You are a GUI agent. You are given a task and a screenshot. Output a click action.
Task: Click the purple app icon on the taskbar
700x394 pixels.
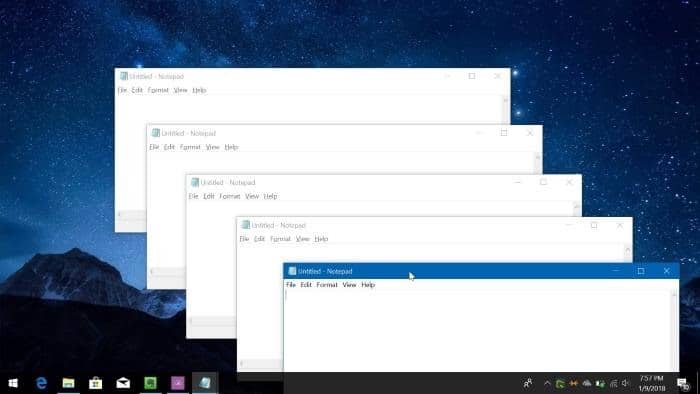(178, 383)
